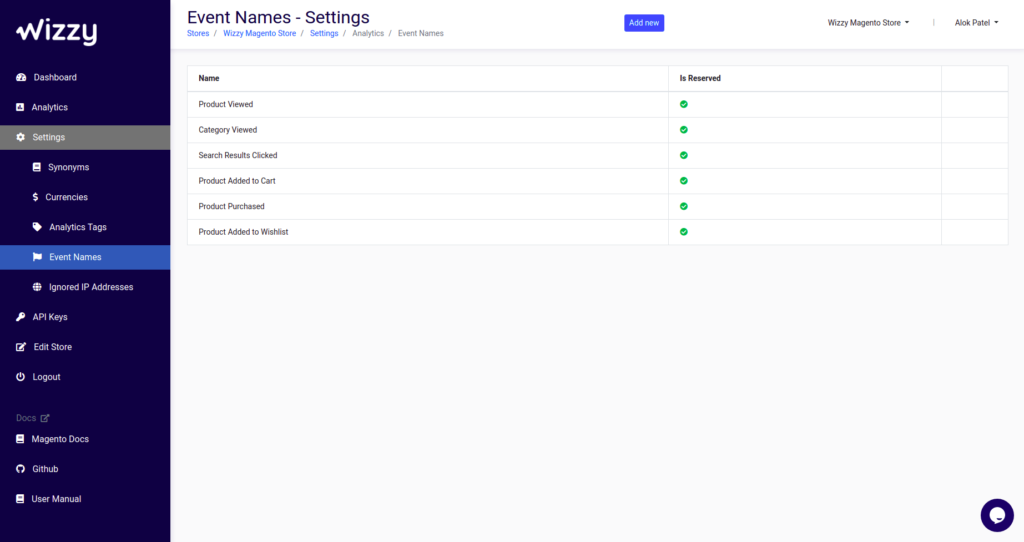Select the Product Added to Cart event name
This screenshot has width=1024, height=542.
coord(236,181)
